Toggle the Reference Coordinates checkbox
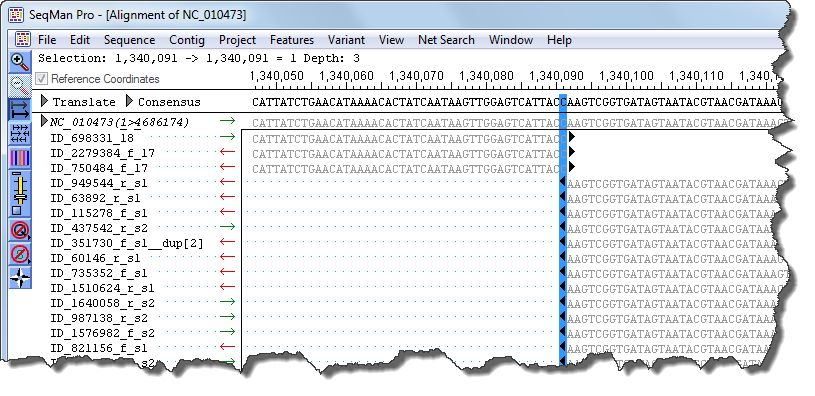 42,79
